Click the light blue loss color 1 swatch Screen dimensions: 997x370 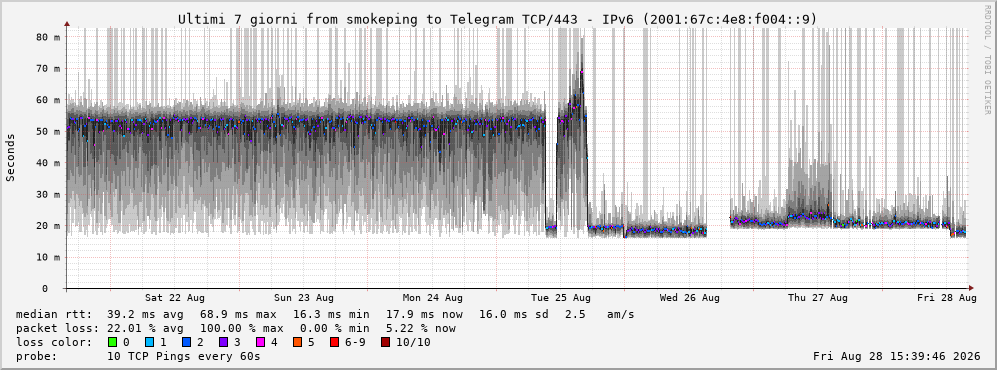click(150, 342)
